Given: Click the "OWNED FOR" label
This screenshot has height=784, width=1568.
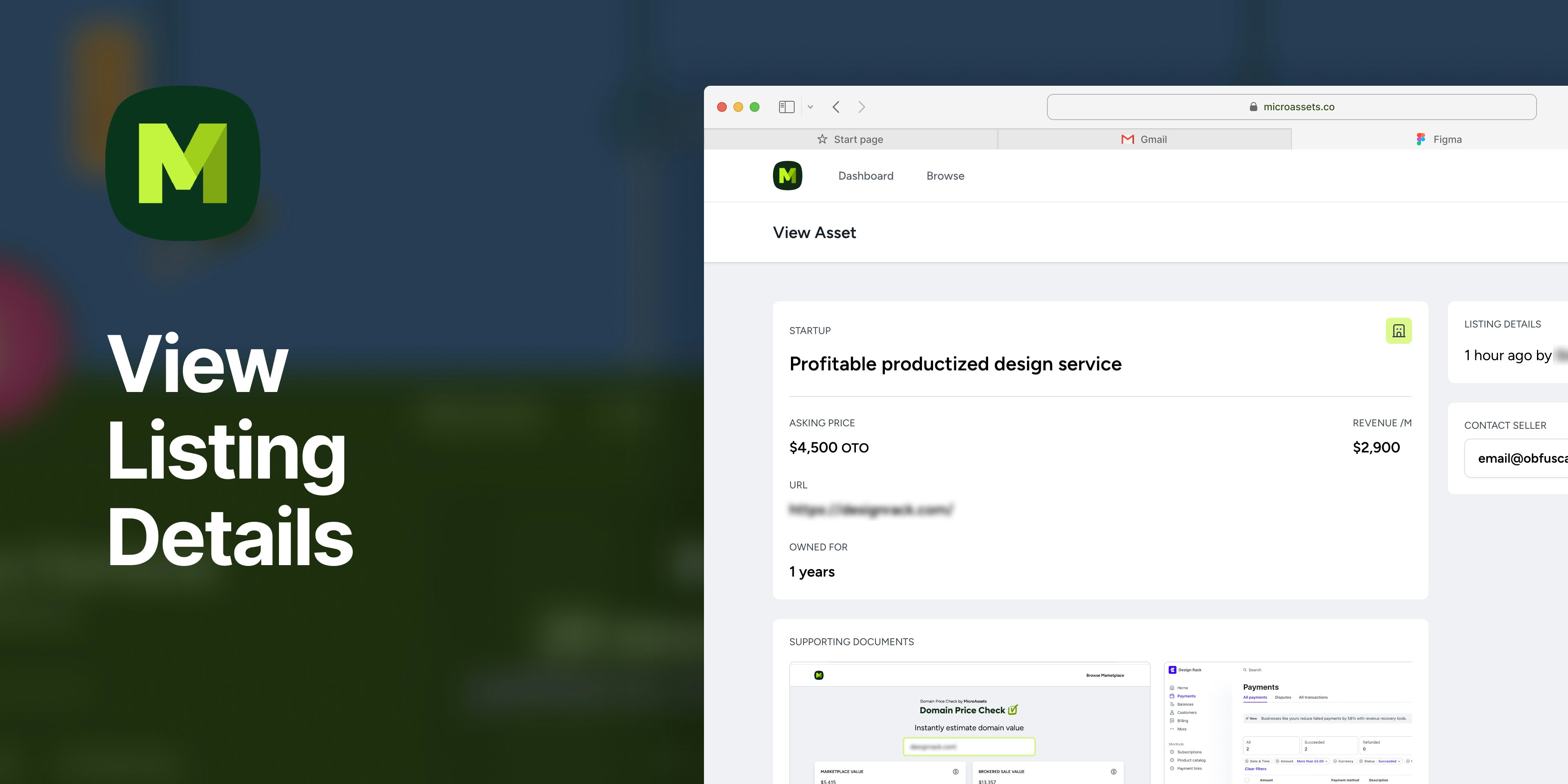Looking at the screenshot, I should (x=819, y=547).
